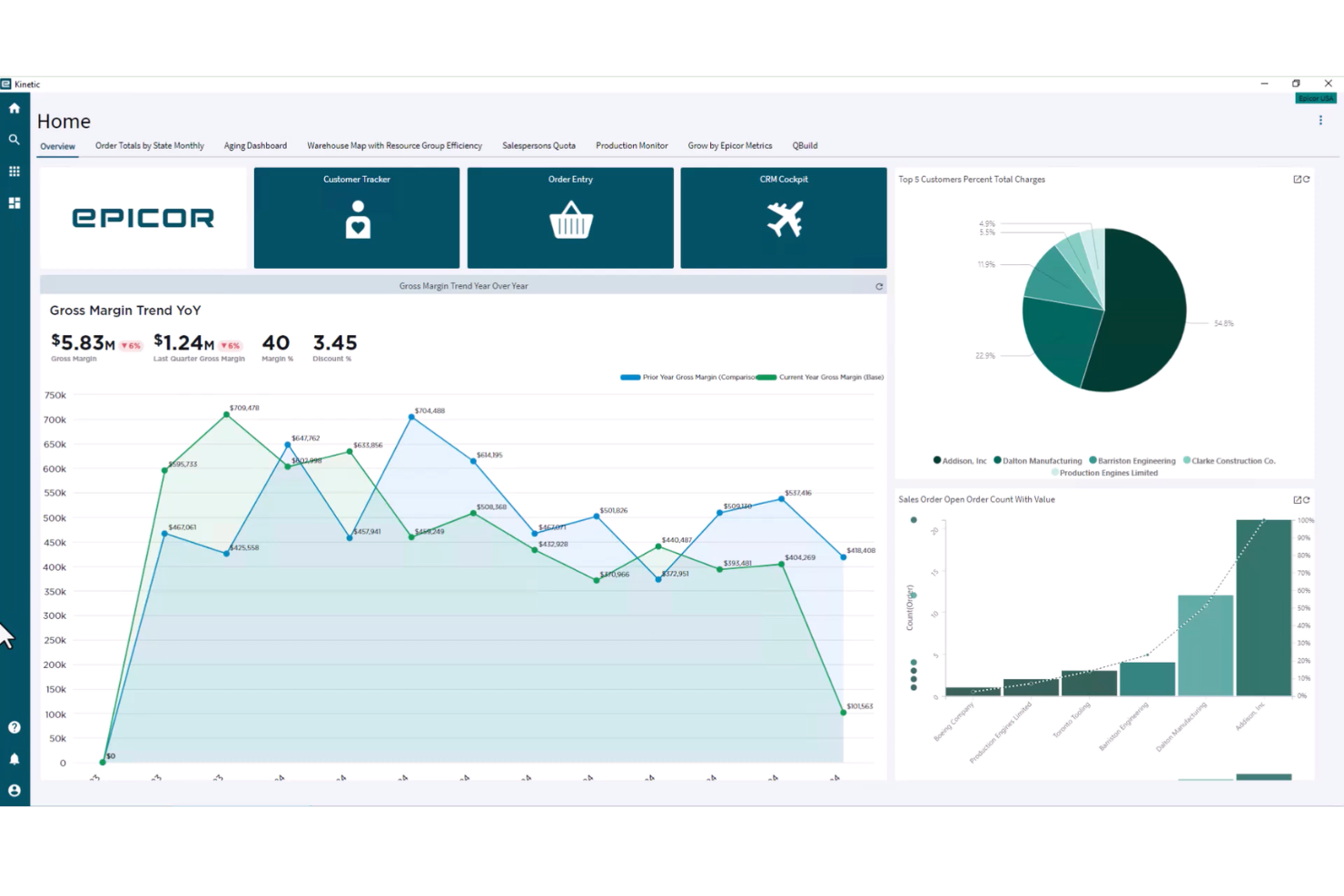Screen dimensions: 1344x896
Task: Open Help via the question mark icon
Action: point(14,727)
